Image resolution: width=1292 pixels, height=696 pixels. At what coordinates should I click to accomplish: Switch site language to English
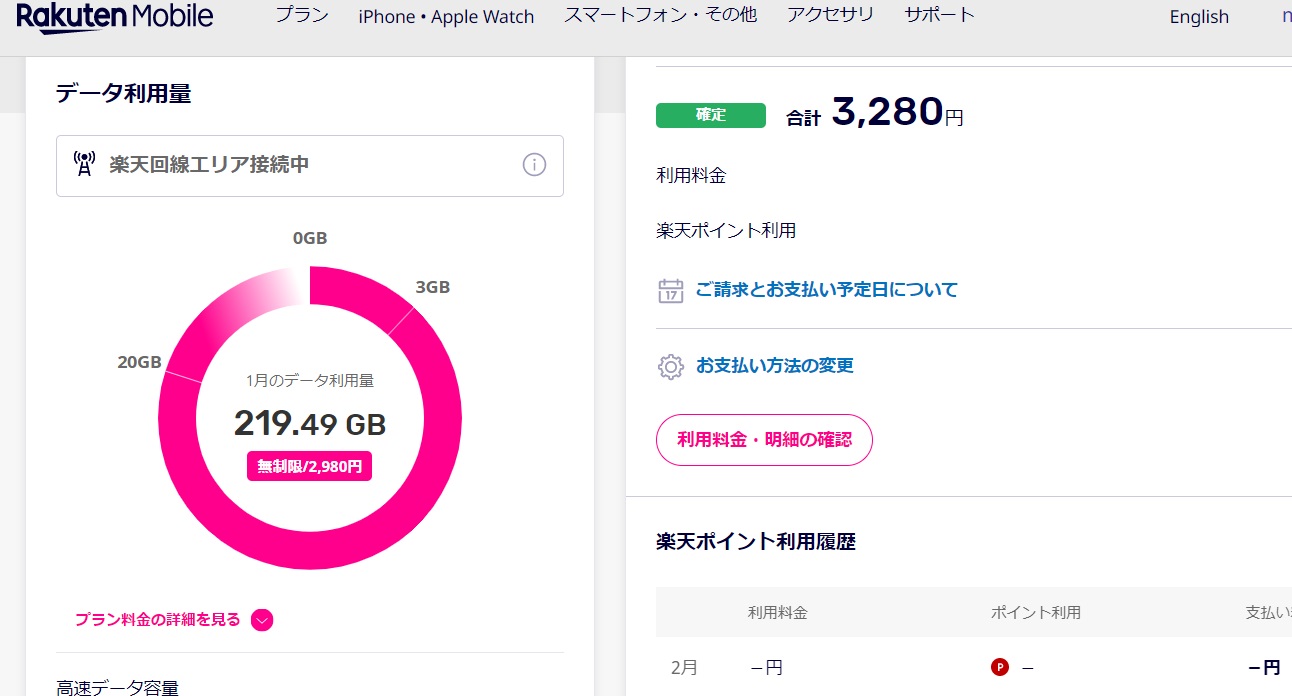coord(1199,17)
